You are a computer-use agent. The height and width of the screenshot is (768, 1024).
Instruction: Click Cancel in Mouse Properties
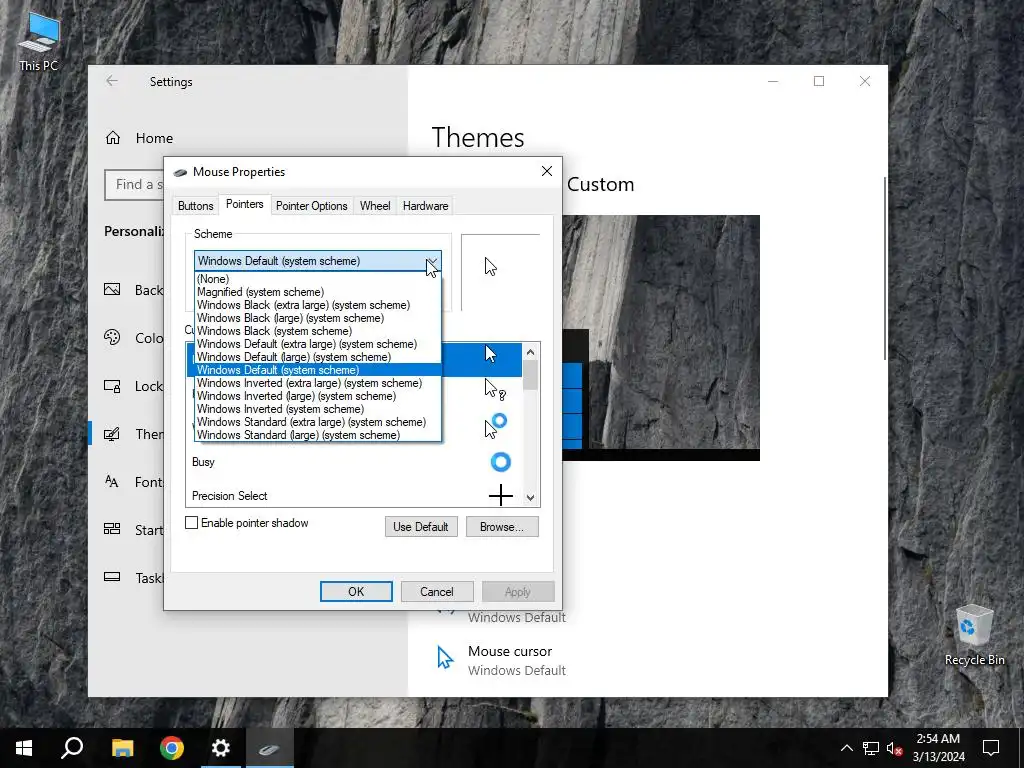436,592
